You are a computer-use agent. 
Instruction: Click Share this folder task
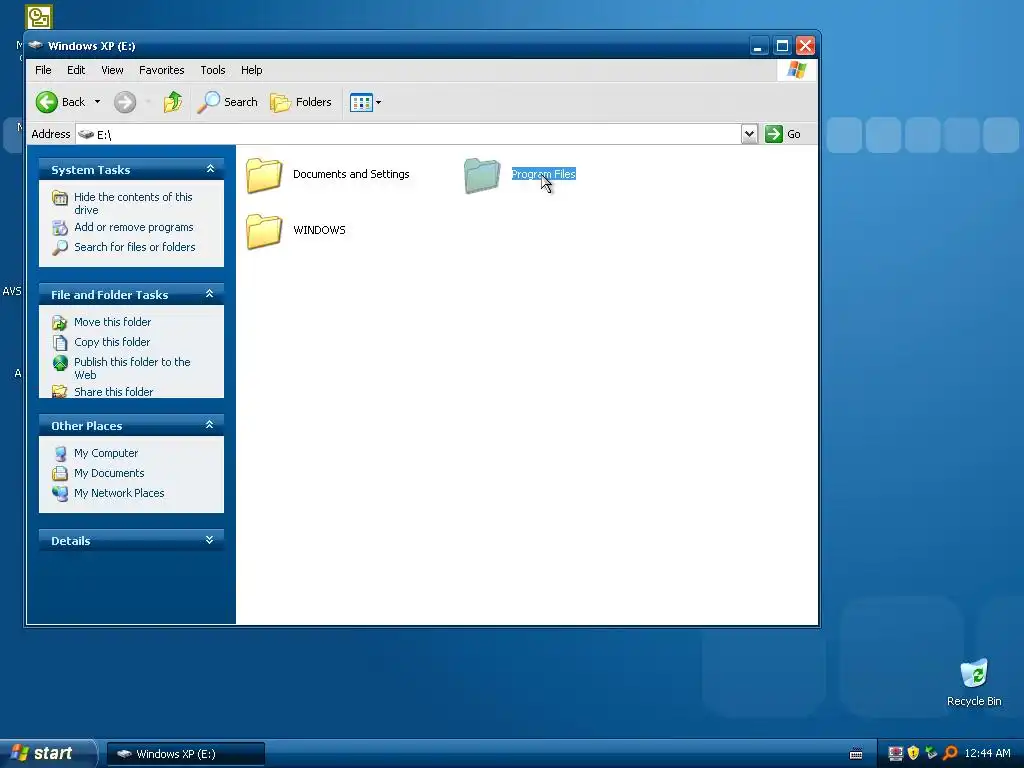pyautogui.click(x=114, y=392)
